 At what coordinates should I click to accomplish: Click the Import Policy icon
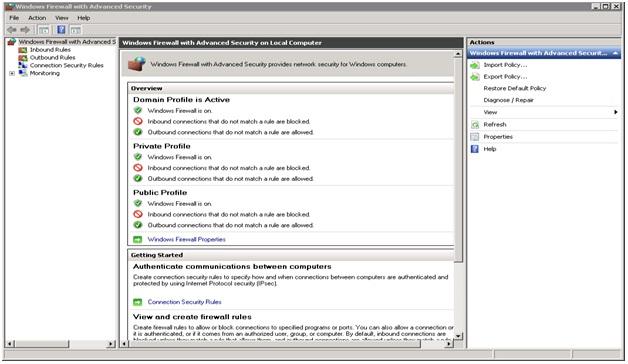475,65
